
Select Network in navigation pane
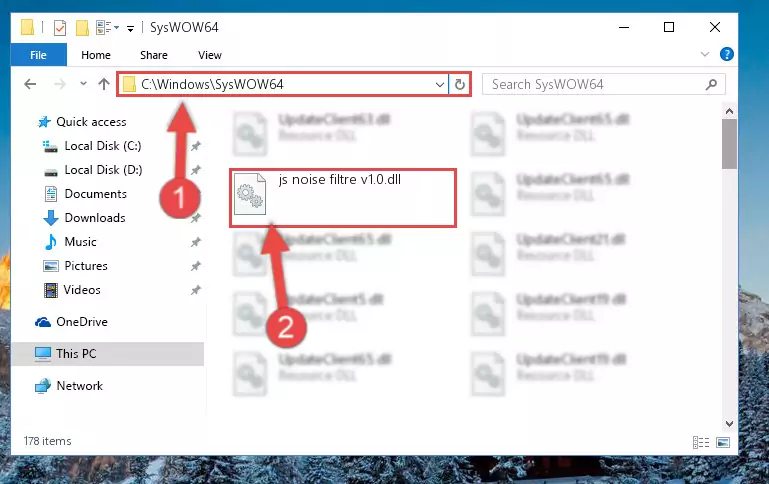pyautogui.click(x=79, y=386)
